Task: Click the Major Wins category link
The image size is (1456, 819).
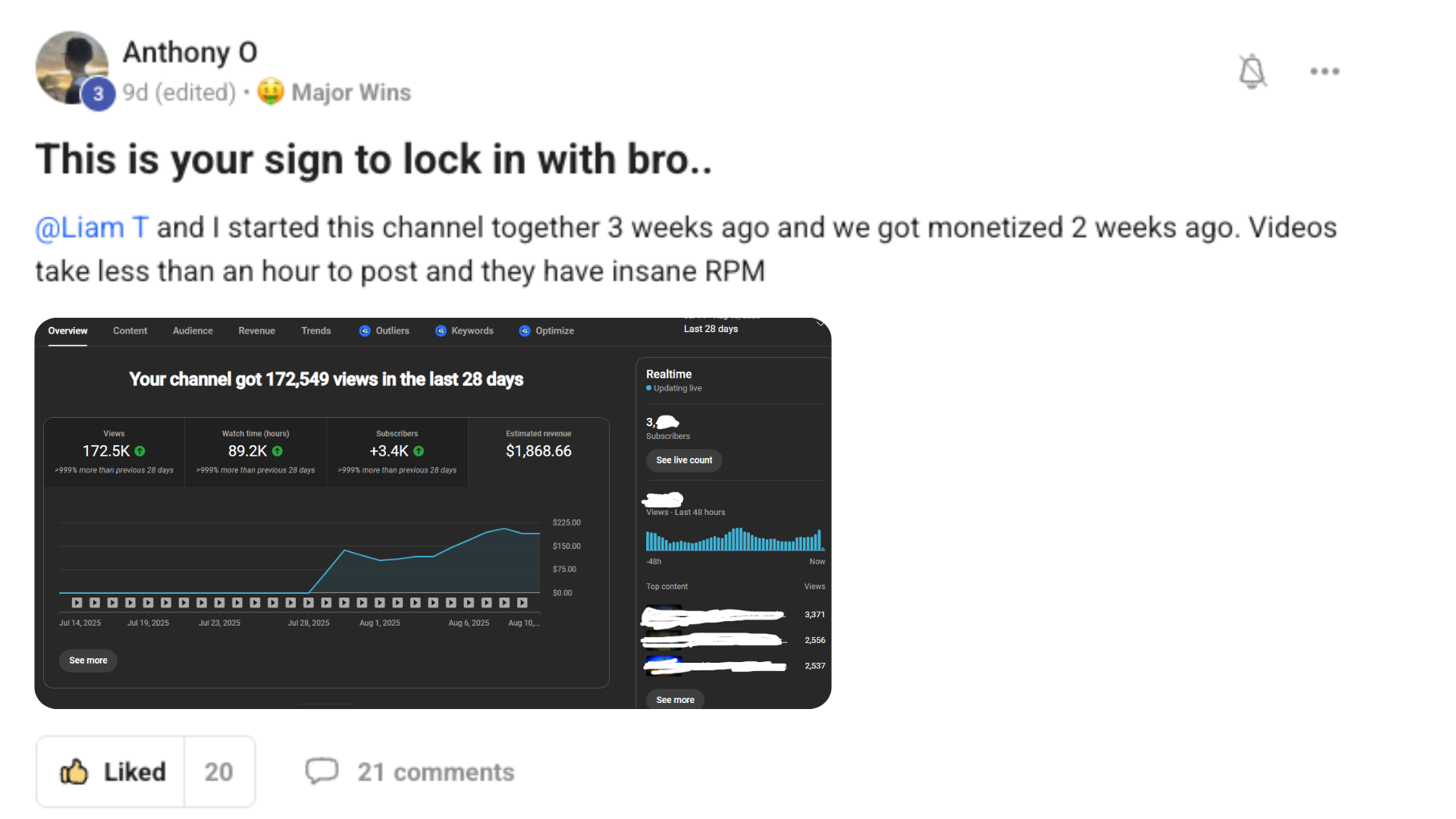Action: [351, 93]
